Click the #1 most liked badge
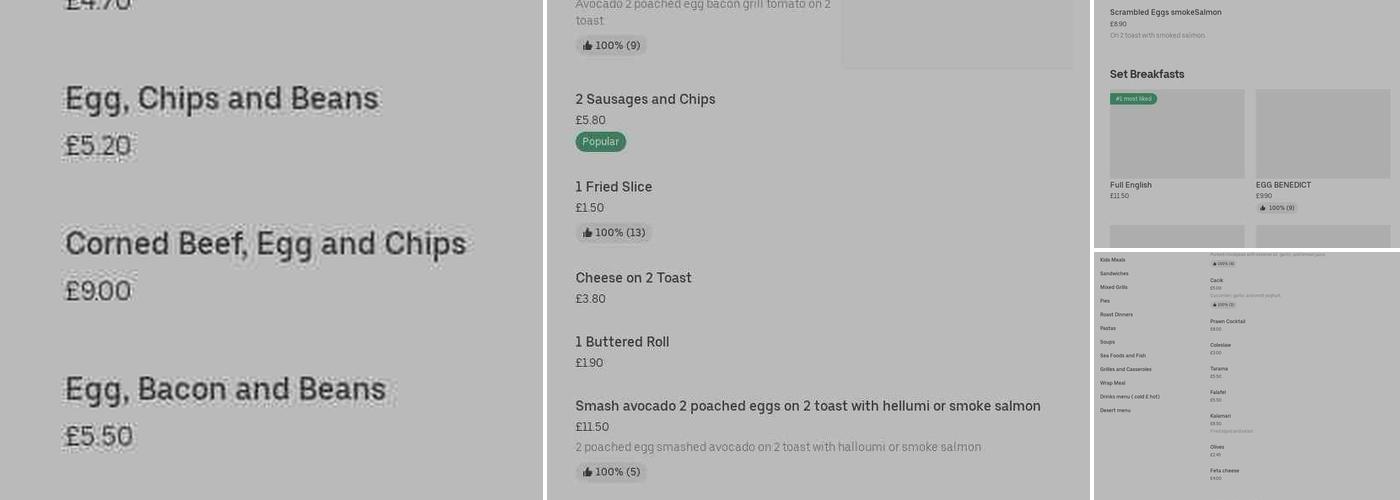Viewport: 1400px width, 500px height. point(1133,99)
